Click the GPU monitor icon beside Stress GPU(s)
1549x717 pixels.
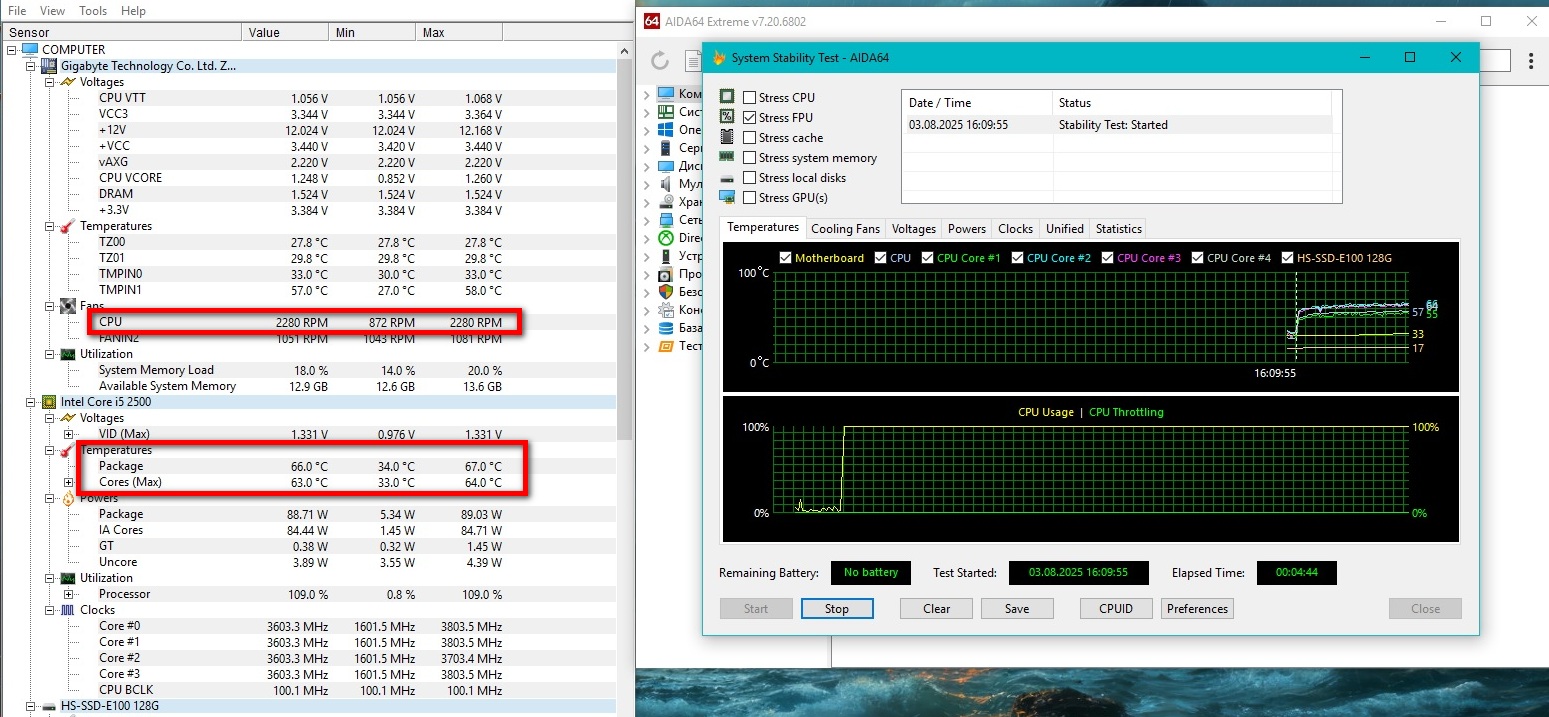point(727,197)
